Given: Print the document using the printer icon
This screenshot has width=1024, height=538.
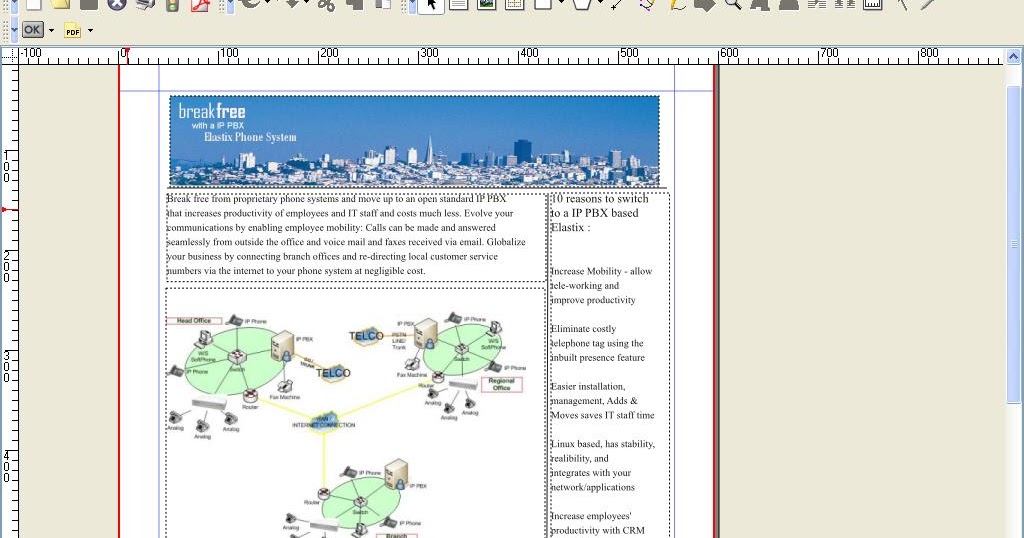Looking at the screenshot, I should [x=145, y=4].
